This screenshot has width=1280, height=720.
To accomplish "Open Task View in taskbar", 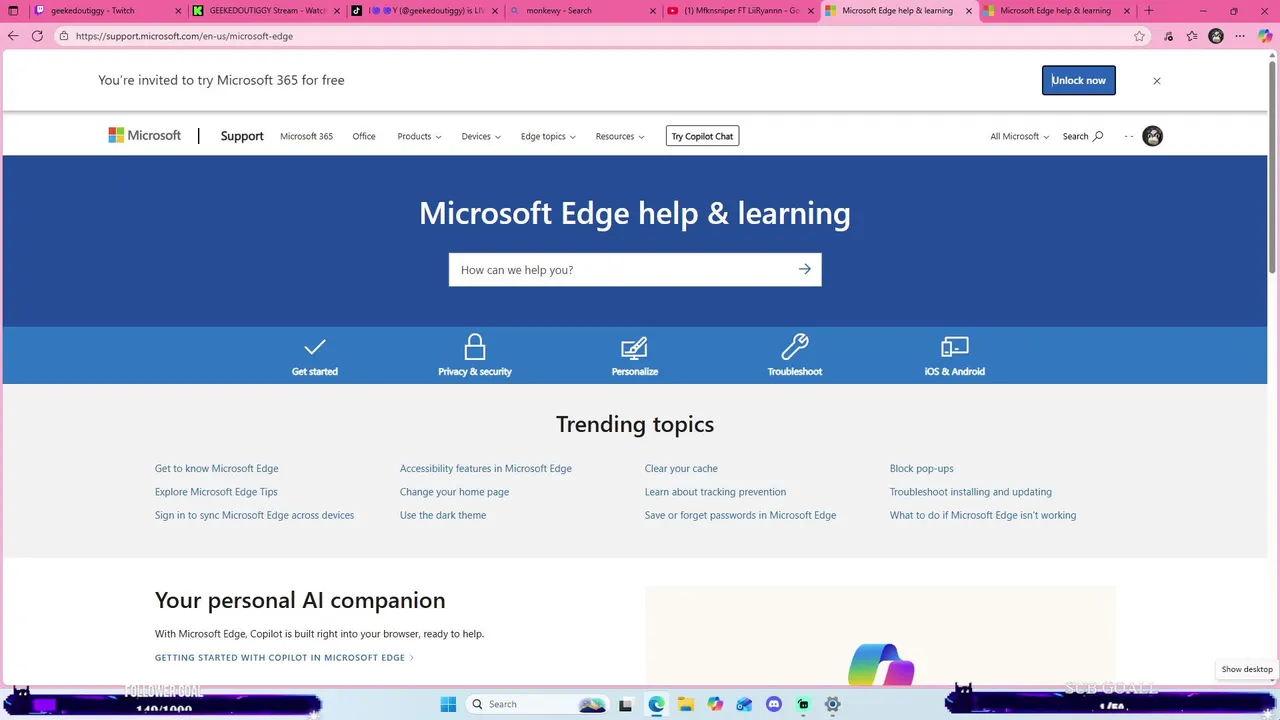I will (626, 704).
